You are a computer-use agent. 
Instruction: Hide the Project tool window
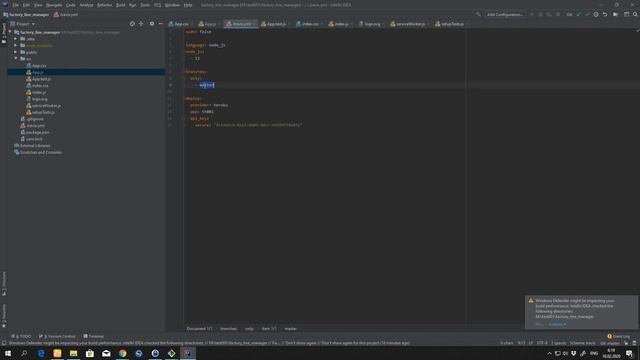tap(160, 24)
